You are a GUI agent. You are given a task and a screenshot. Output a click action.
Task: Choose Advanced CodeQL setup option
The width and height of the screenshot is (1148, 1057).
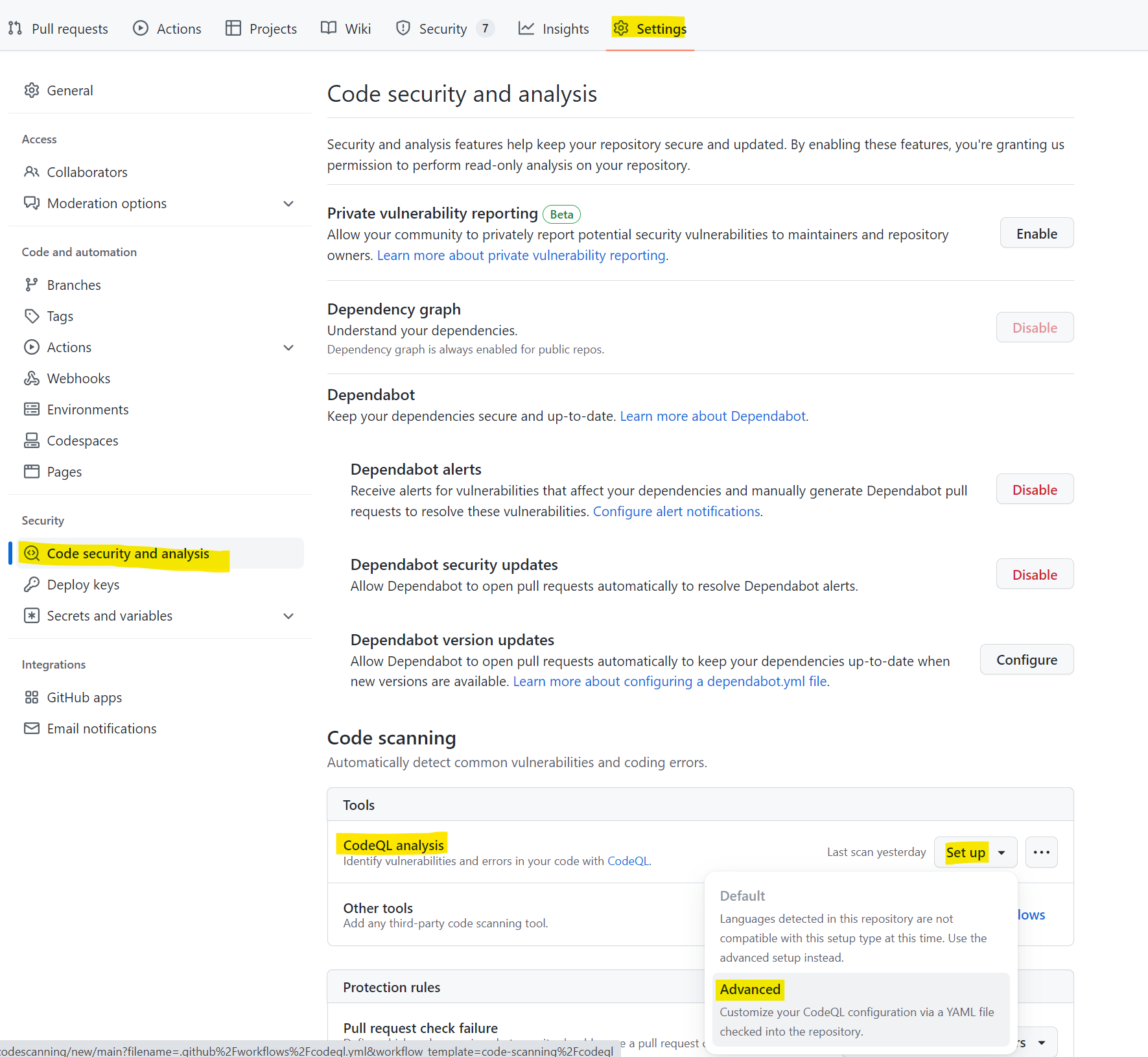pyautogui.click(x=750, y=989)
